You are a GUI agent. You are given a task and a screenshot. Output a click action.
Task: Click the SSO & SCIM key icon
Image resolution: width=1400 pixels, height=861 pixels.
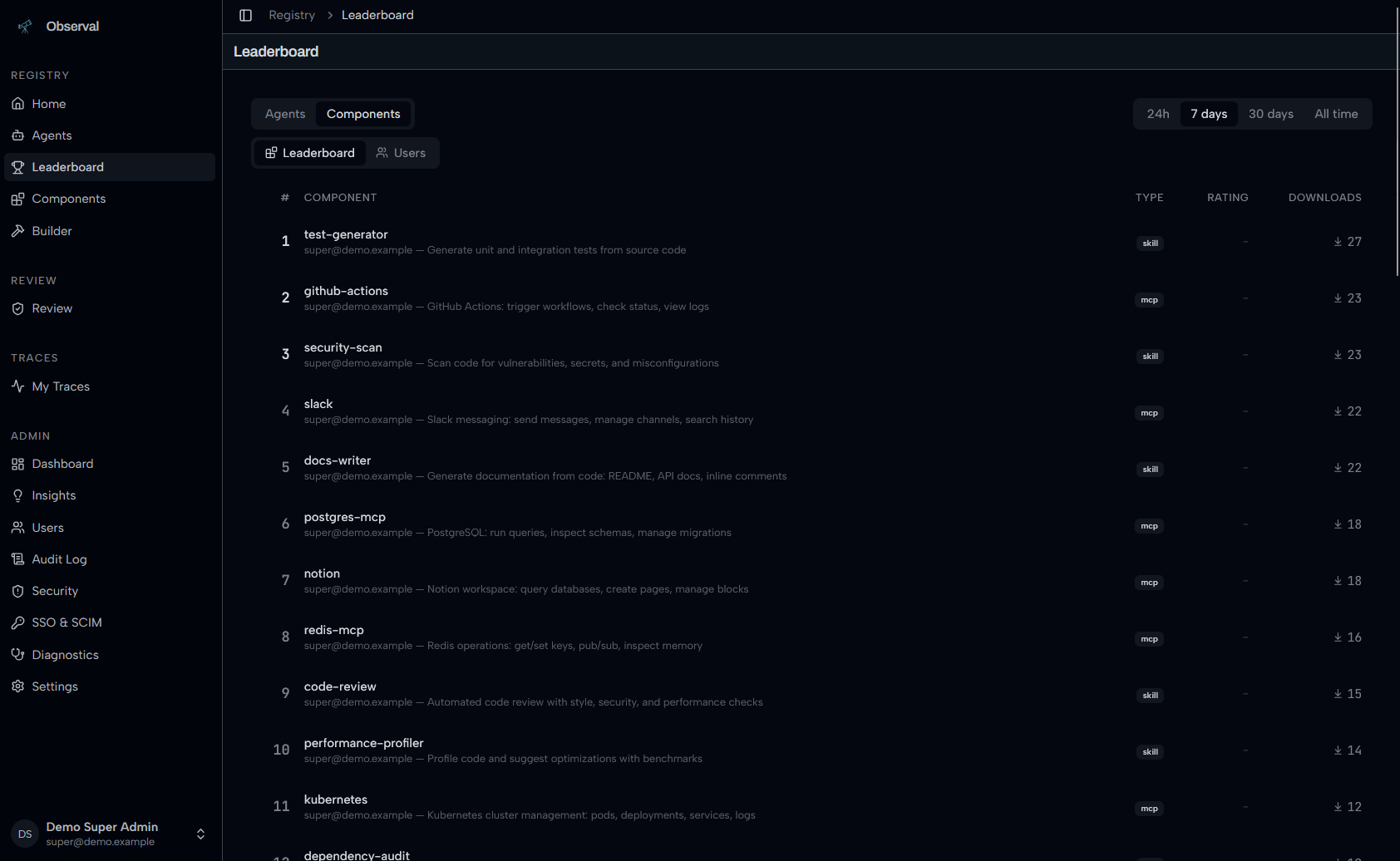point(17,622)
